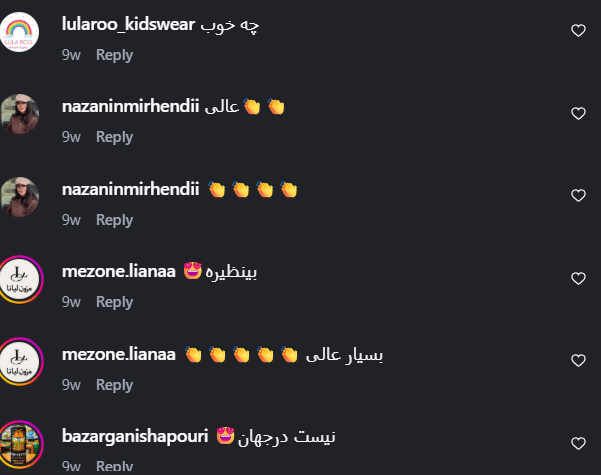The height and width of the screenshot is (475, 601).
Task: Like mezone.lianaa's بسیار عالی comment with the heart
Action: click(x=578, y=360)
